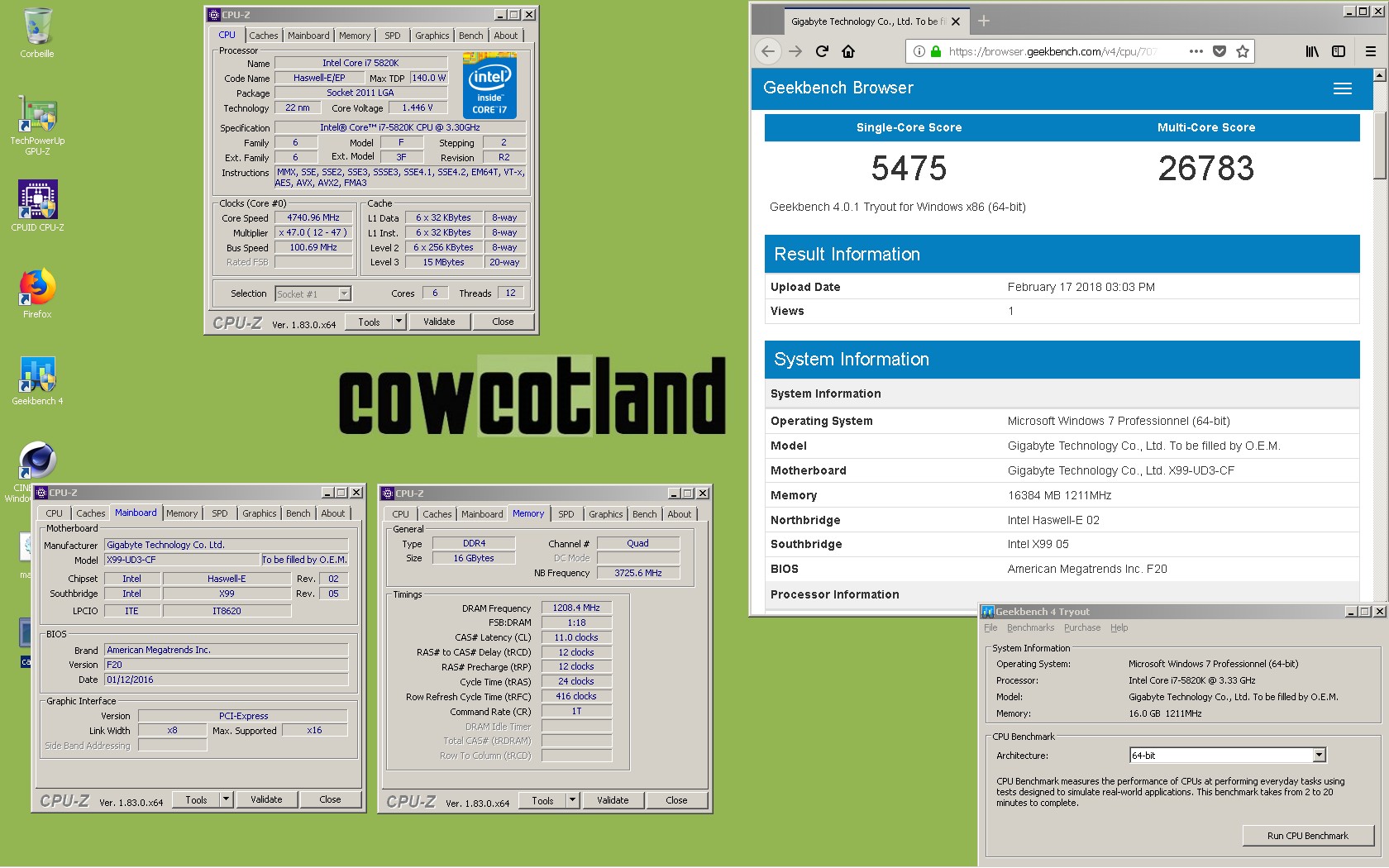This screenshot has width=1389, height=868.
Task: Open Tools dropdown arrow in top CPU-Z window
Action: (x=399, y=322)
